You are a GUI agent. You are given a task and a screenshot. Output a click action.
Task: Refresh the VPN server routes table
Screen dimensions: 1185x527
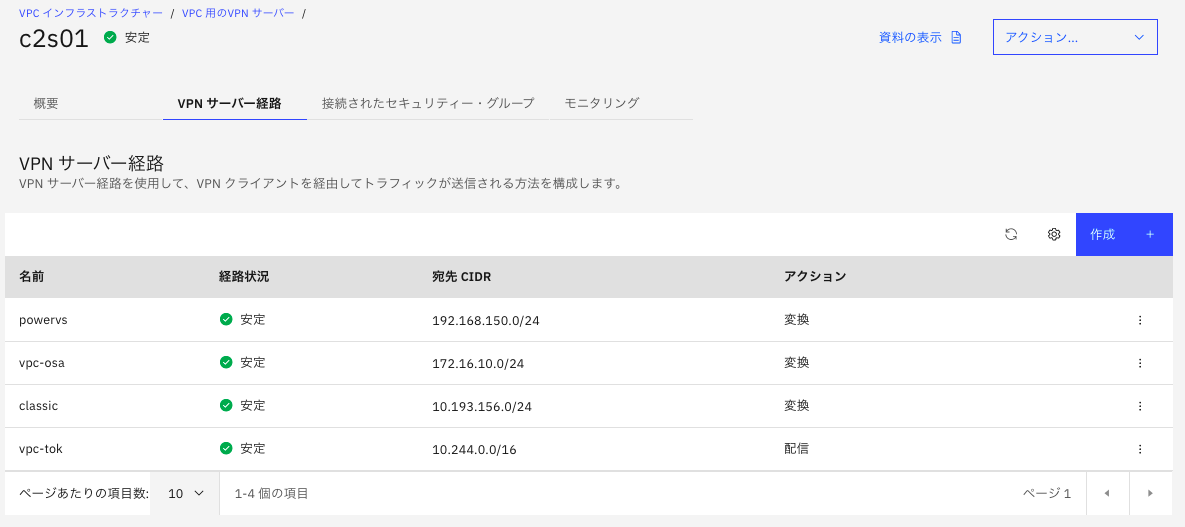point(1010,234)
